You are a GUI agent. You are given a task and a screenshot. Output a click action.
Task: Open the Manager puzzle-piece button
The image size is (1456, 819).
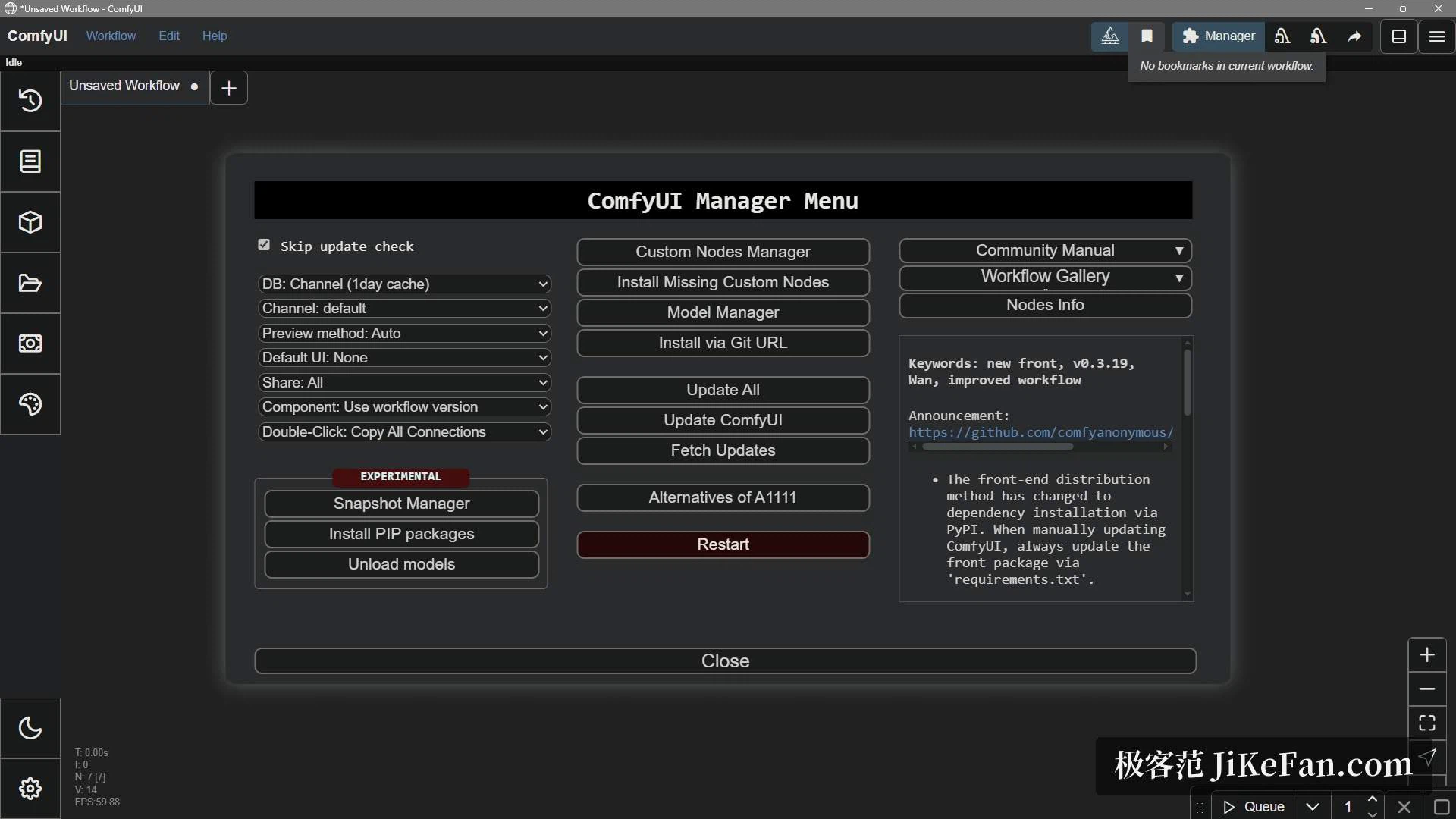coord(1219,36)
